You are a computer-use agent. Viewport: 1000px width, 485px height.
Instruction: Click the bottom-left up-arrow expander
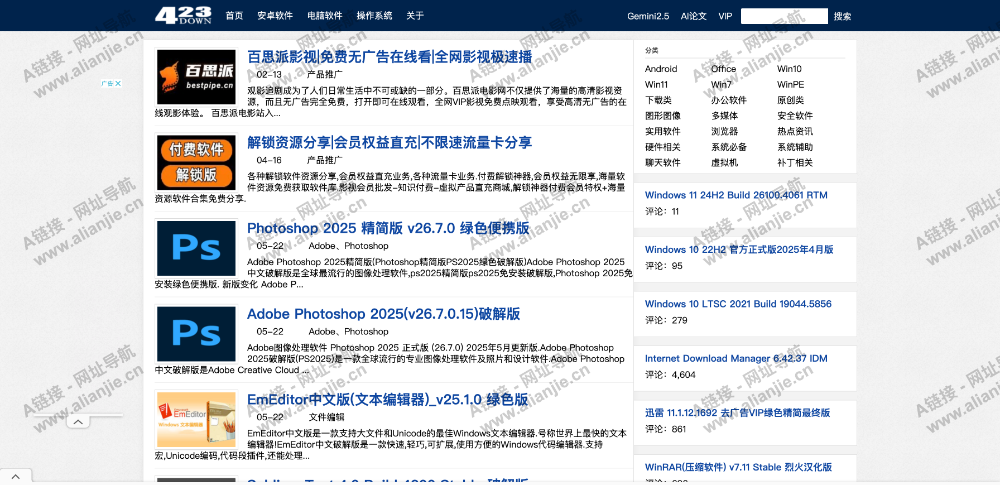(15, 477)
